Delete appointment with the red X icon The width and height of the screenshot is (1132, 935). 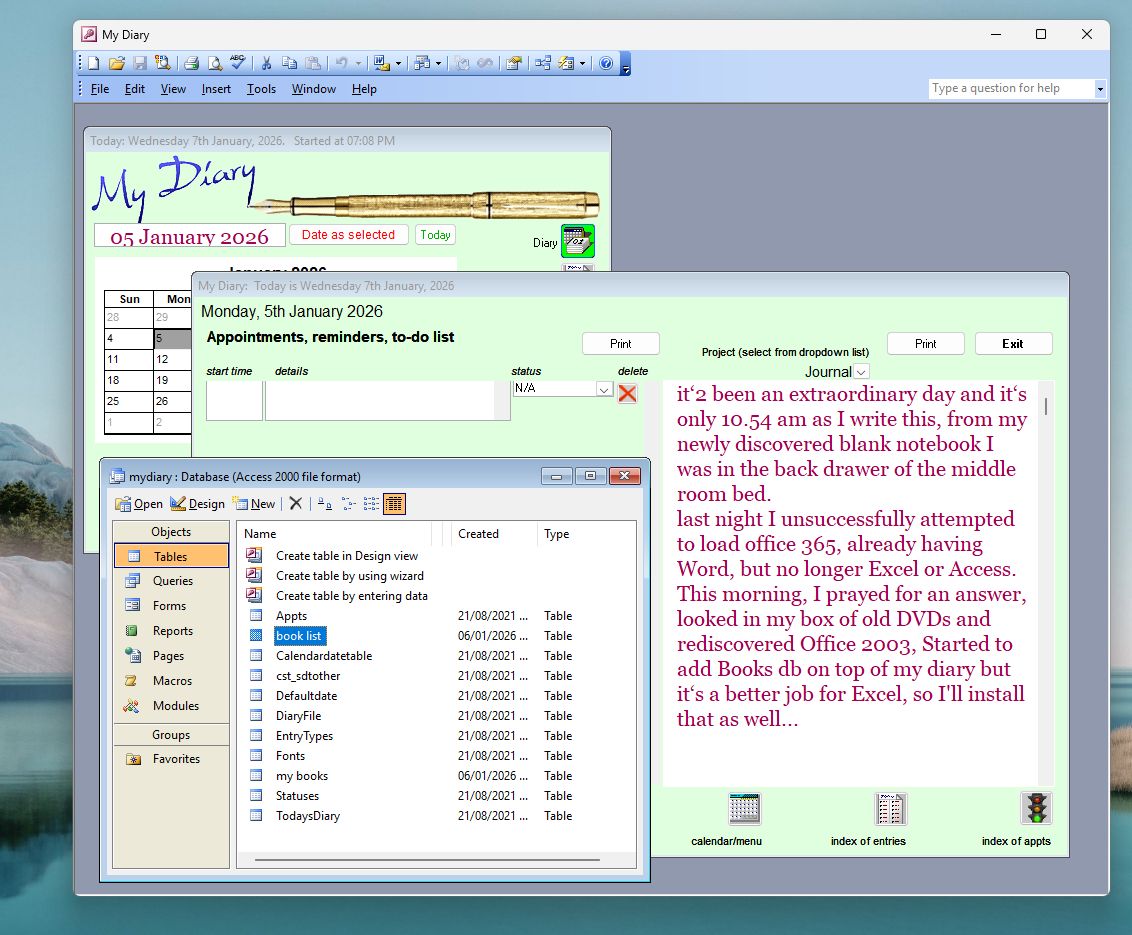tap(627, 393)
